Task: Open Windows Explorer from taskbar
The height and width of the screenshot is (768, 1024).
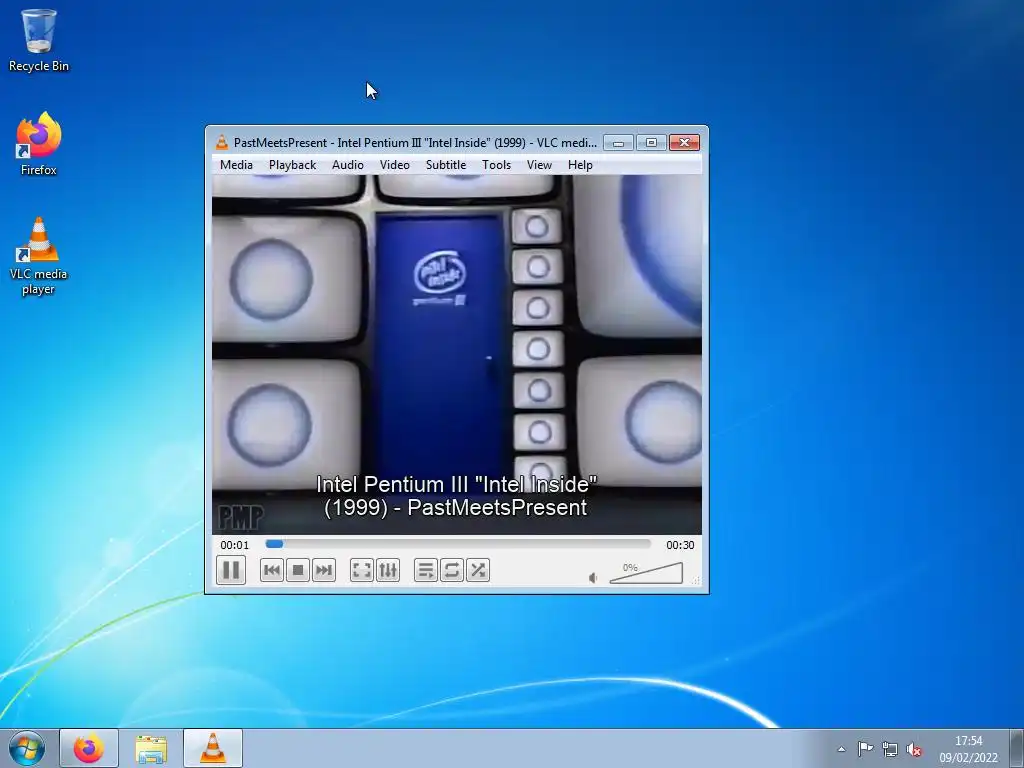Action: point(151,748)
